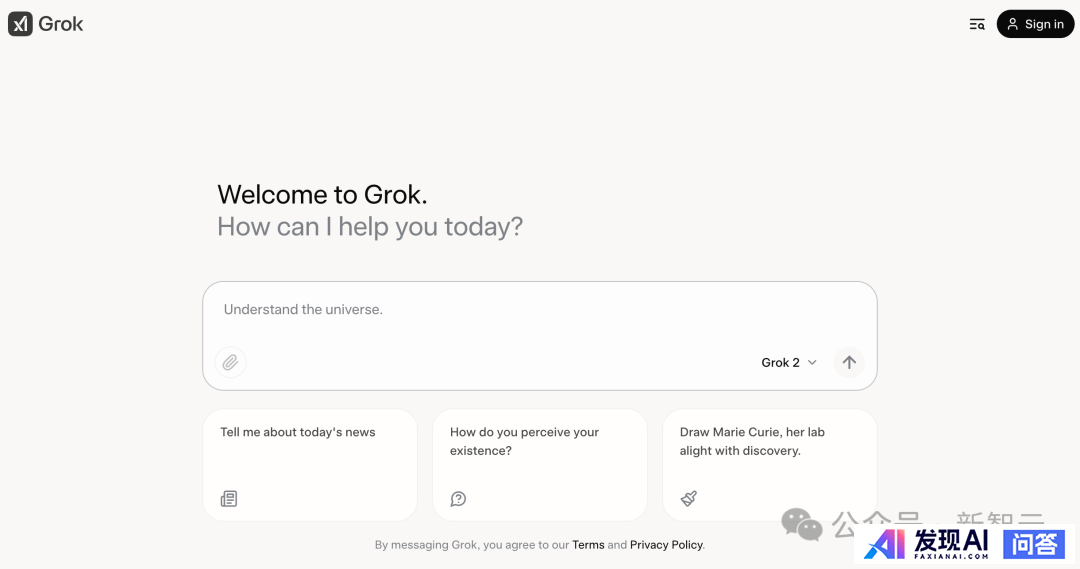Select Tell me about today's news suggestion
1080x569 pixels.
[310, 465]
